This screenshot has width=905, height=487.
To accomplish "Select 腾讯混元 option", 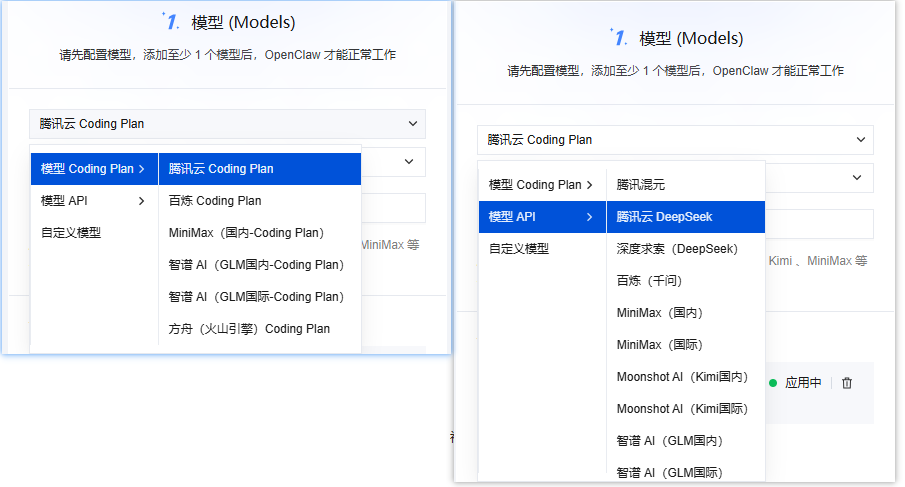I will tap(686, 185).
